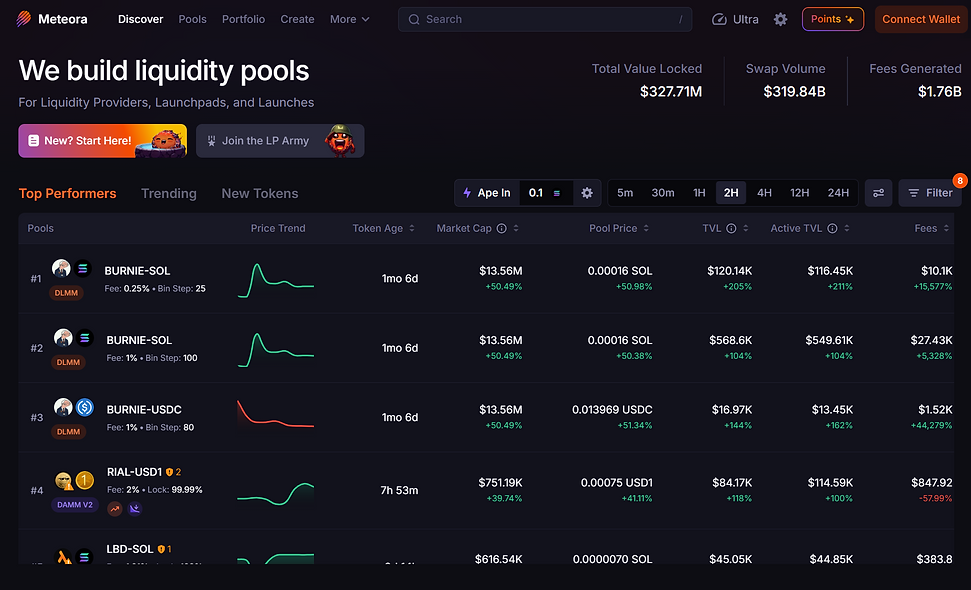Screen dimensions: 971x590
Task: Click the New? Start Here! banner
Action: [x=102, y=141]
